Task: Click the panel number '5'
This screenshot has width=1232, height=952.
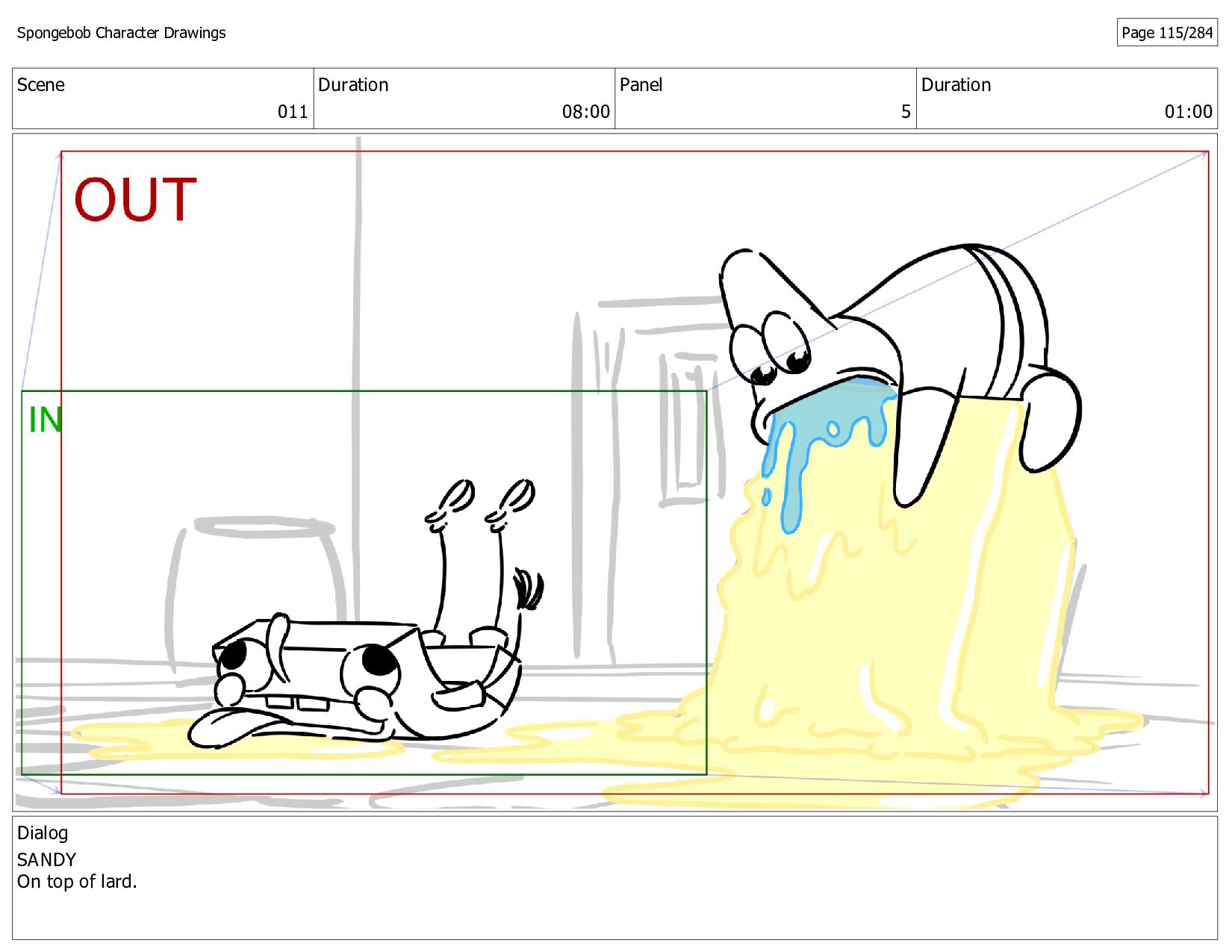Action: [x=906, y=112]
